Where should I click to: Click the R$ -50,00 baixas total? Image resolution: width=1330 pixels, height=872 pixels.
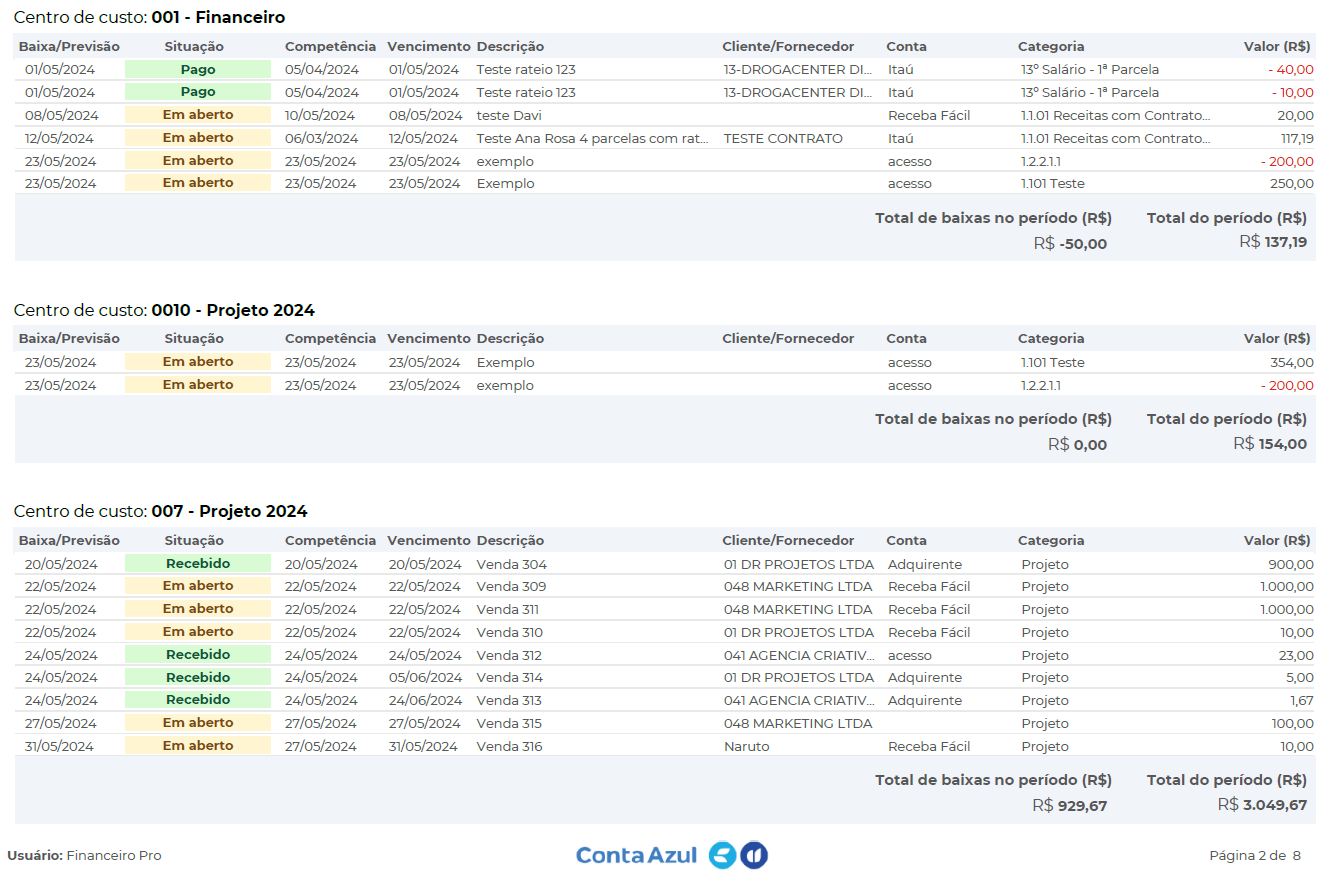click(x=1070, y=243)
